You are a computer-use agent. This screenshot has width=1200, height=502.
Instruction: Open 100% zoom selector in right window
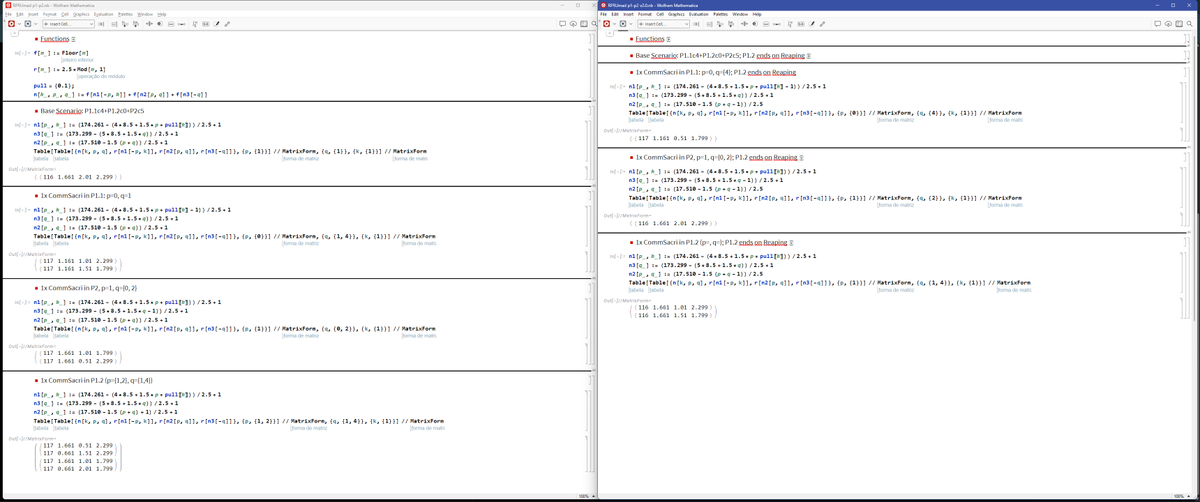point(1180,496)
